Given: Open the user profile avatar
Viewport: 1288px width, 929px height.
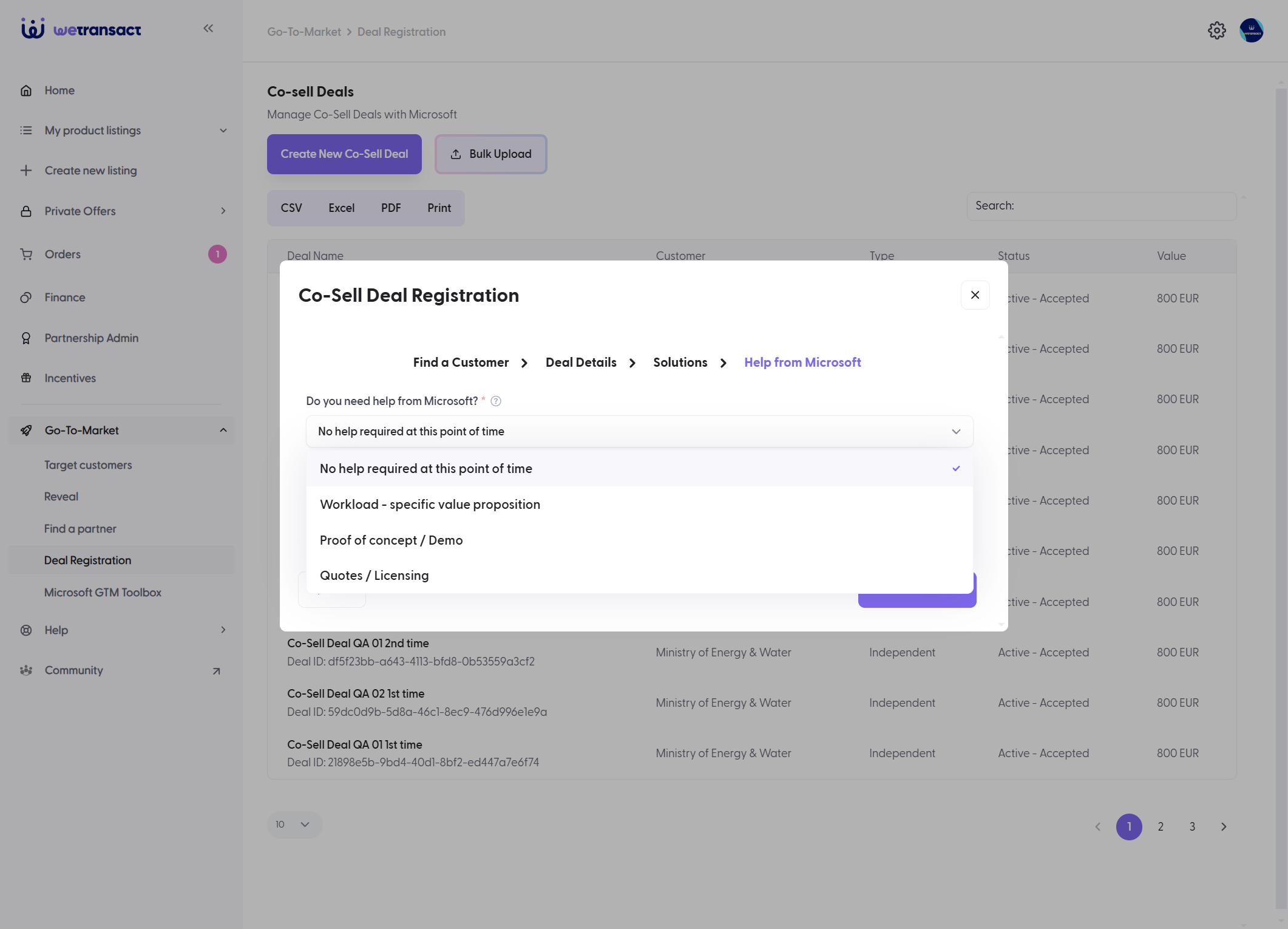Looking at the screenshot, I should [1251, 30].
